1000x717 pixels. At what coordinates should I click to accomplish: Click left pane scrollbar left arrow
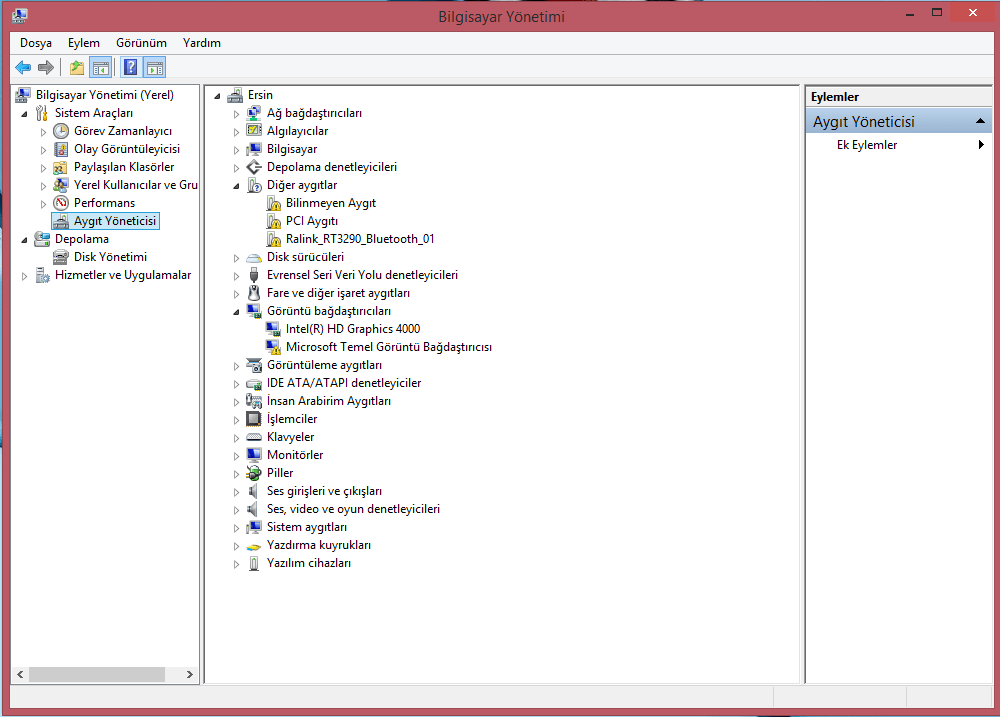point(20,674)
